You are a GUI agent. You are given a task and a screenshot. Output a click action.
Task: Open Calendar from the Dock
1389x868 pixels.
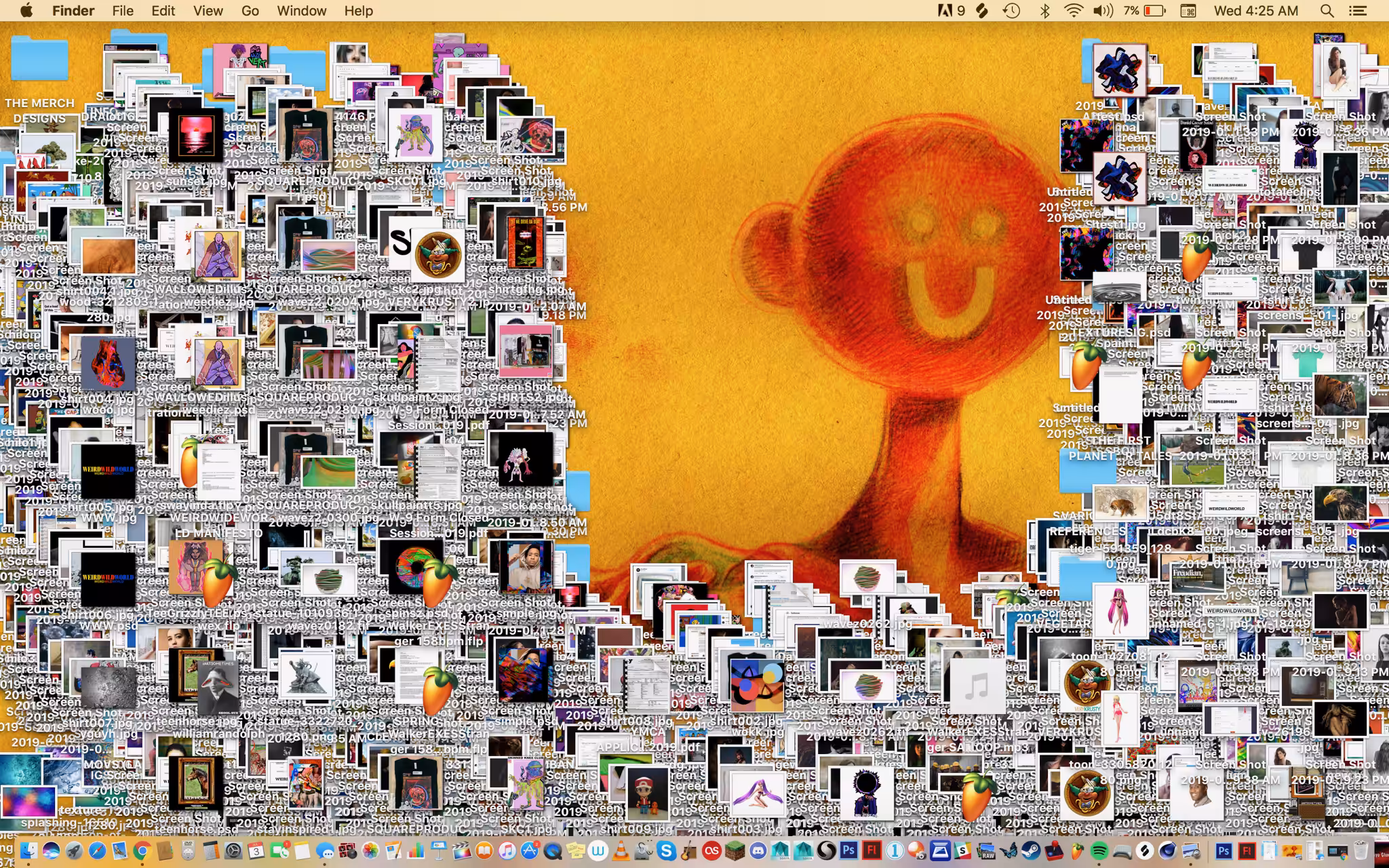pos(256,850)
